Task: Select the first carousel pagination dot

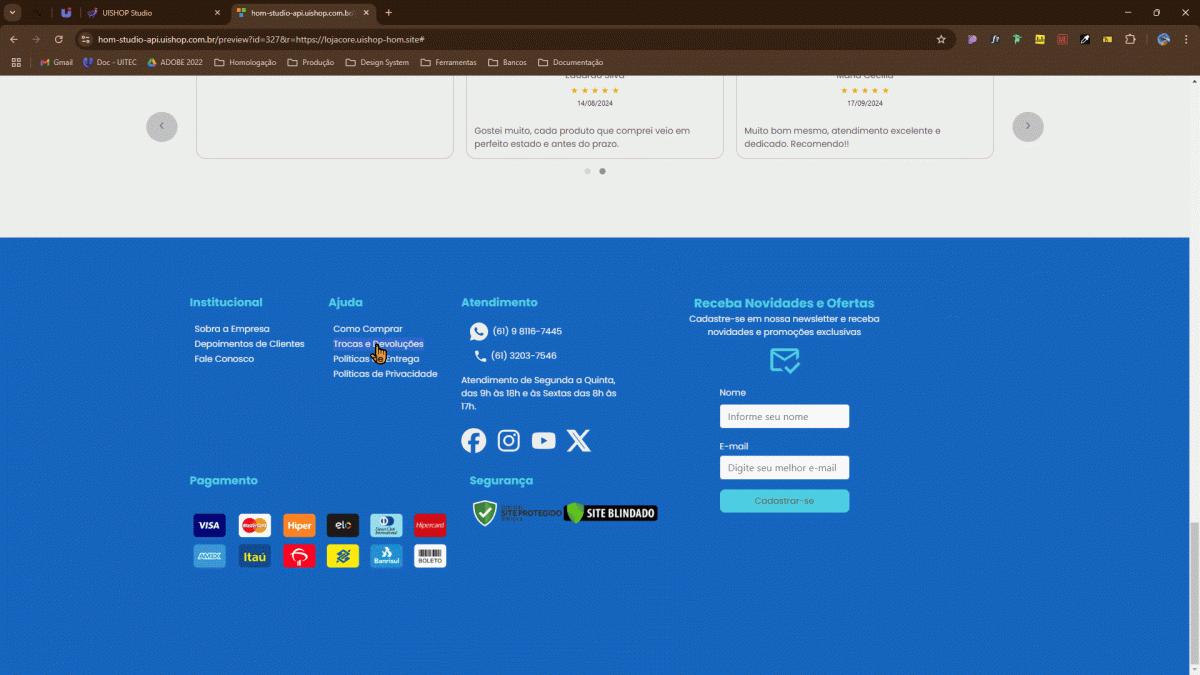Action: [587, 171]
